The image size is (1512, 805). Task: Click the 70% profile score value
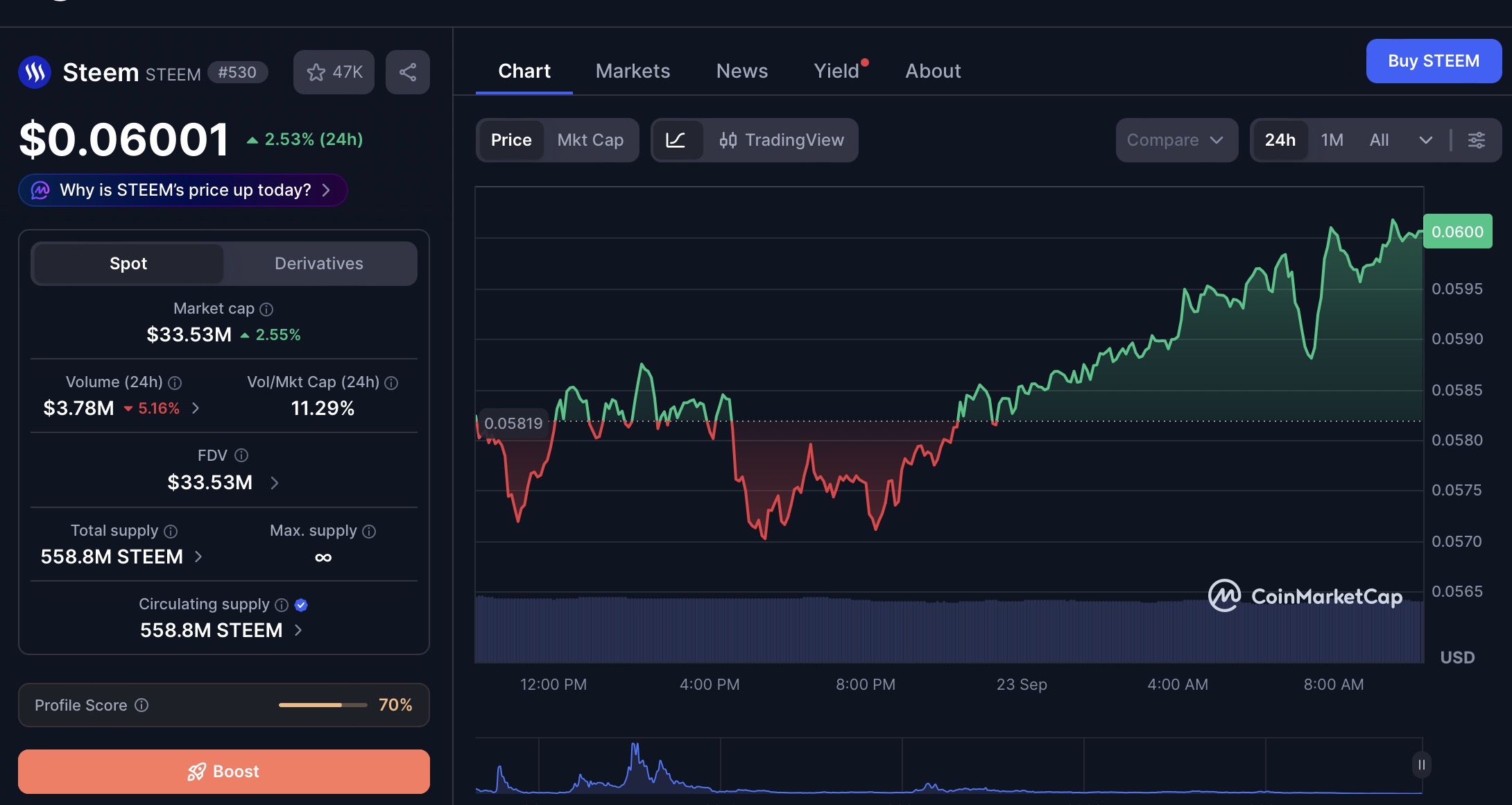pos(395,705)
